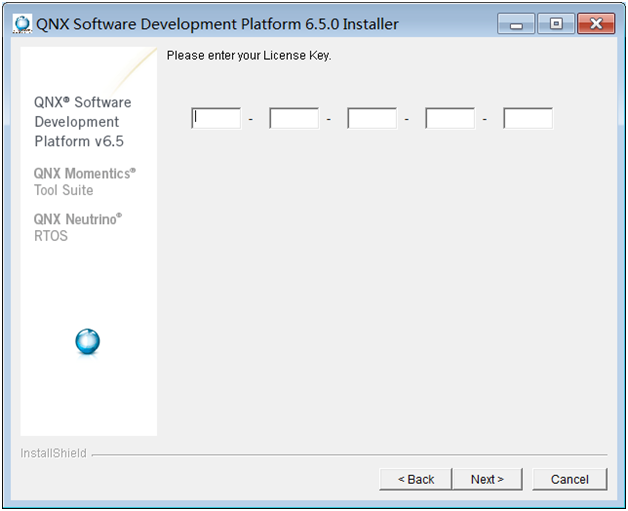Screen dimensions: 628x511
Task: Click the 'Please enter your License Key.' text
Action: pos(249,55)
